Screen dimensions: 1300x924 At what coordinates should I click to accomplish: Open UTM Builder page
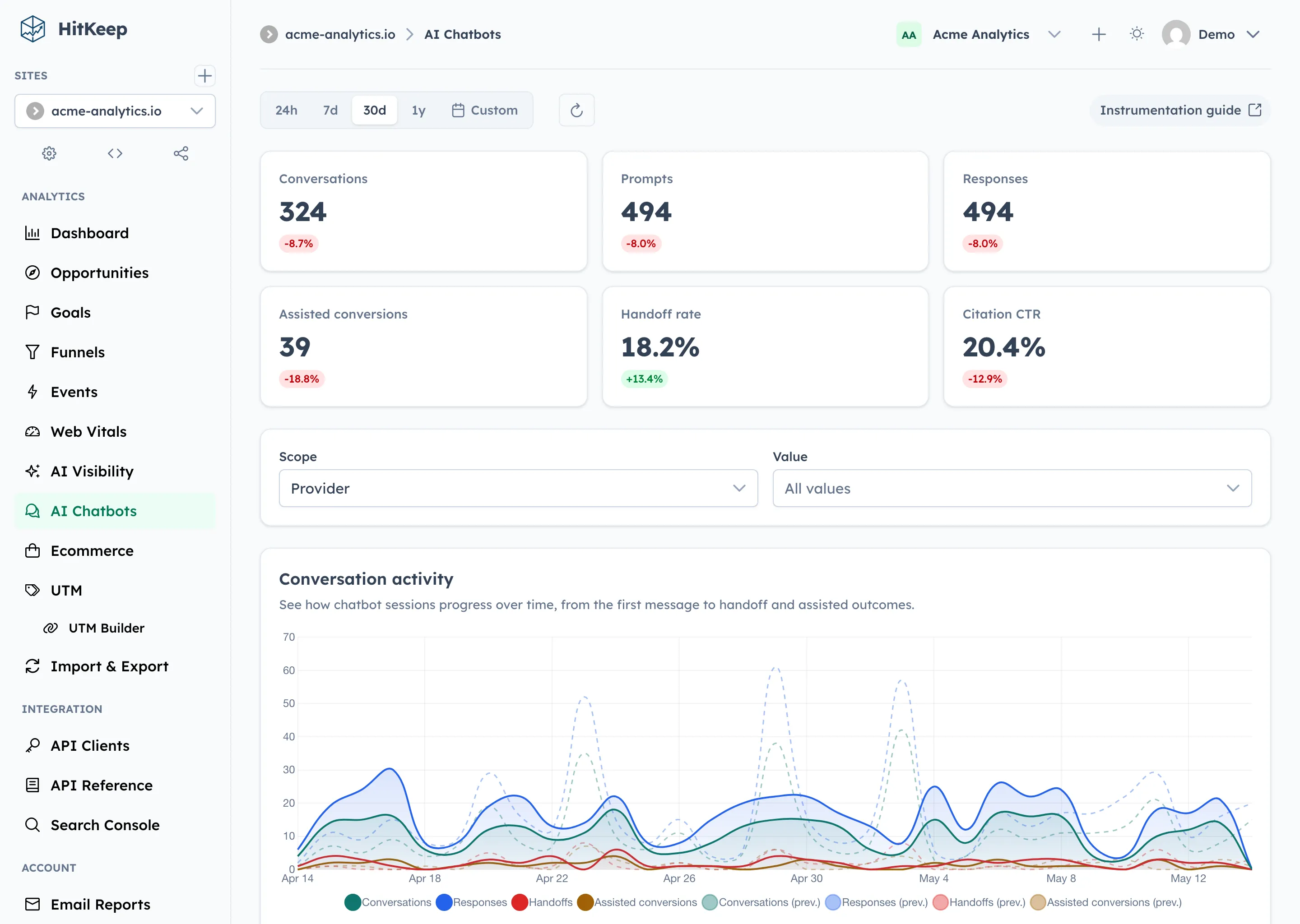(115, 628)
